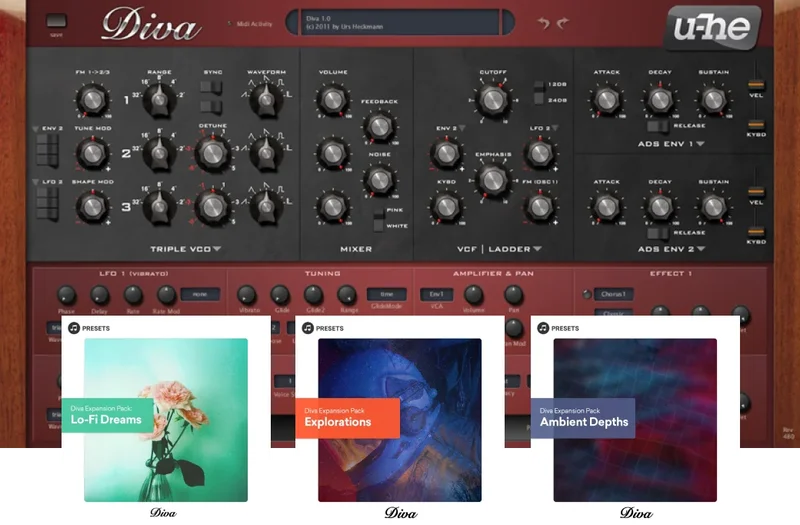Open Lo-Fi Dreams preset pack cover
The height and width of the screenshot is (525, 800).
coord(166,420)
